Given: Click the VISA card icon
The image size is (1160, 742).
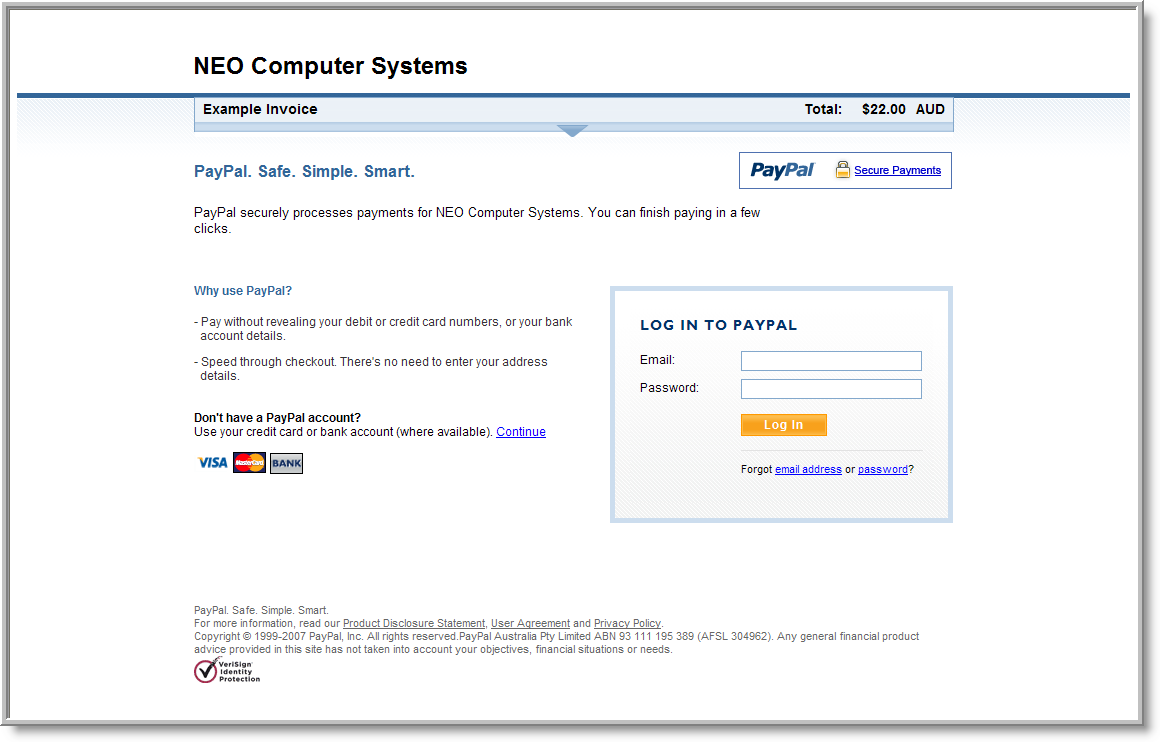Looking at the screenshot, I should 212,463.
